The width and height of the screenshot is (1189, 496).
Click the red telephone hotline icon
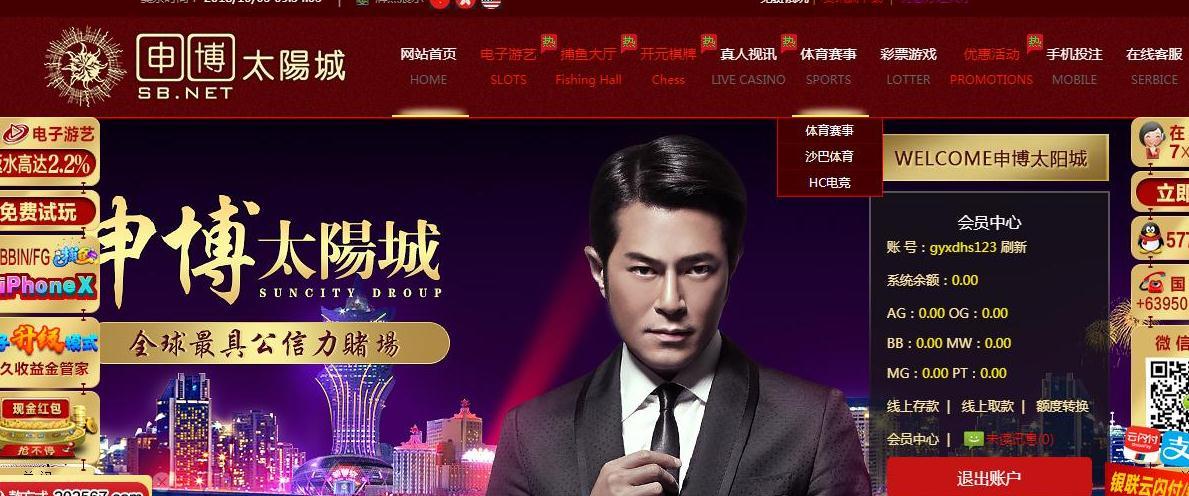(1150, 284)
